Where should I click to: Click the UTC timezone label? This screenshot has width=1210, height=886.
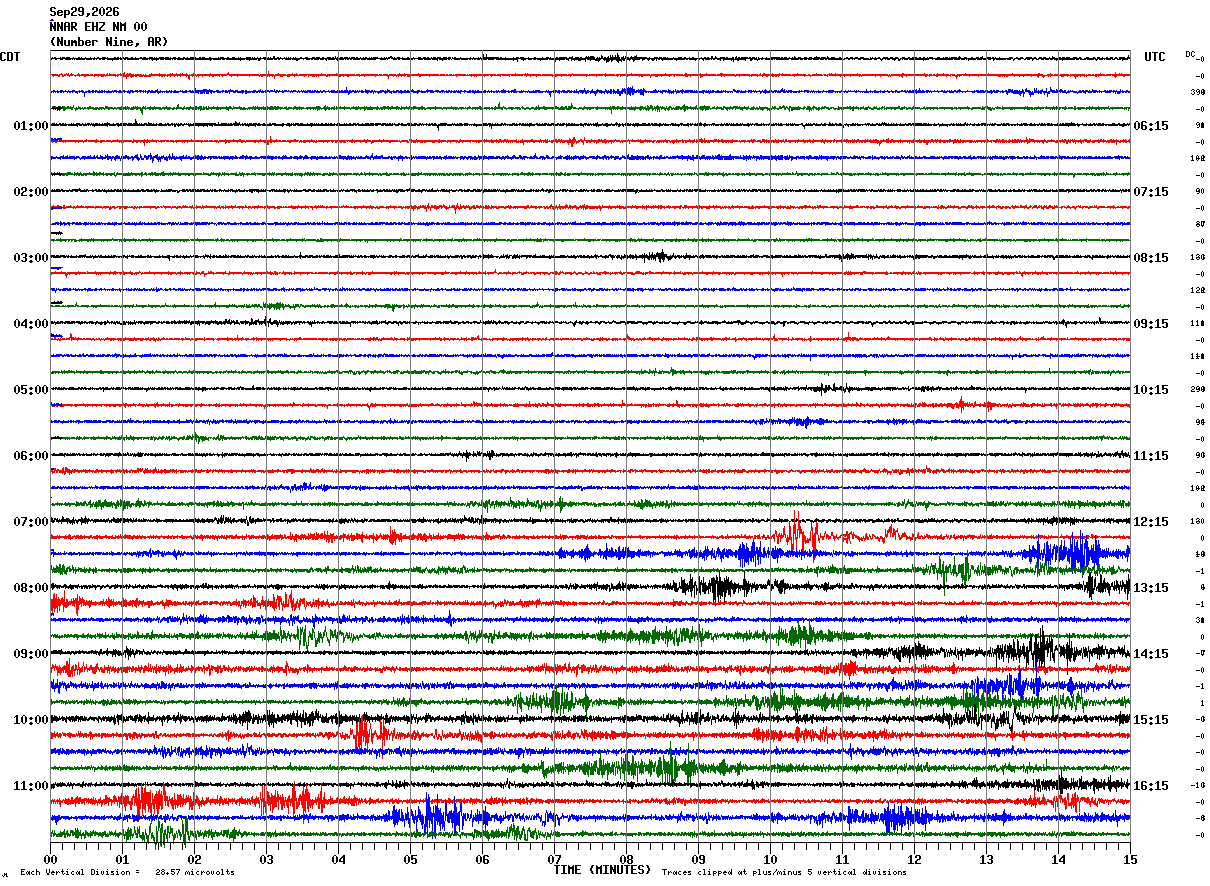click(x=1155, y=57)
